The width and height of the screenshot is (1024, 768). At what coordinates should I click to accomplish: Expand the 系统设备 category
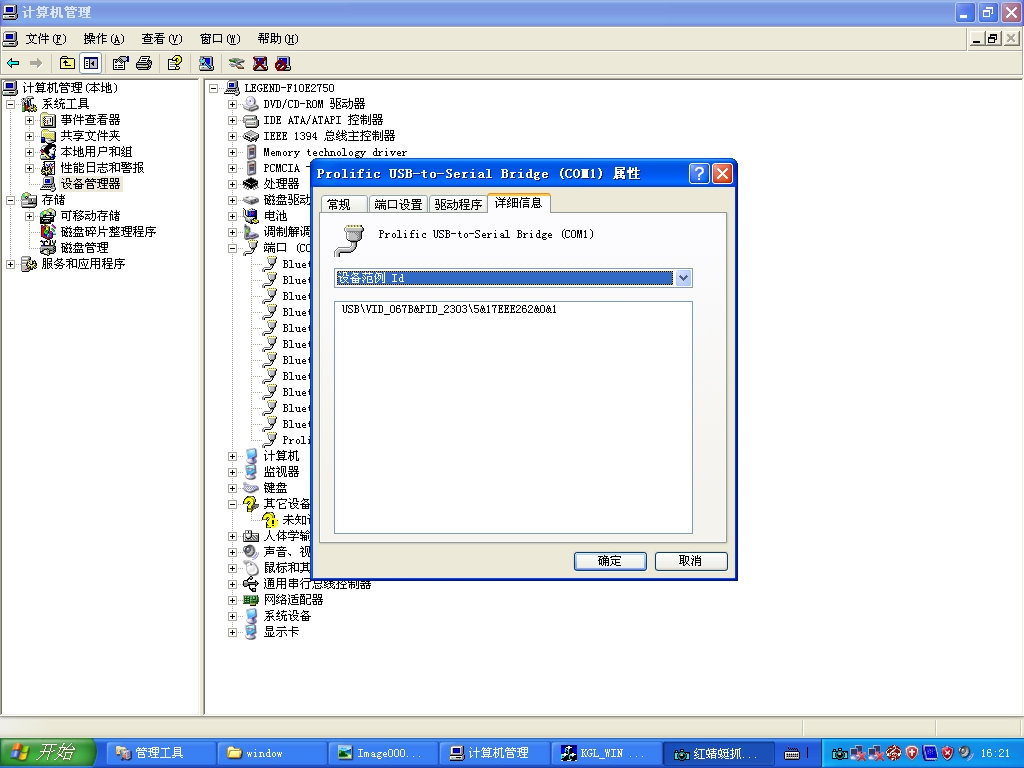(232, 616)
